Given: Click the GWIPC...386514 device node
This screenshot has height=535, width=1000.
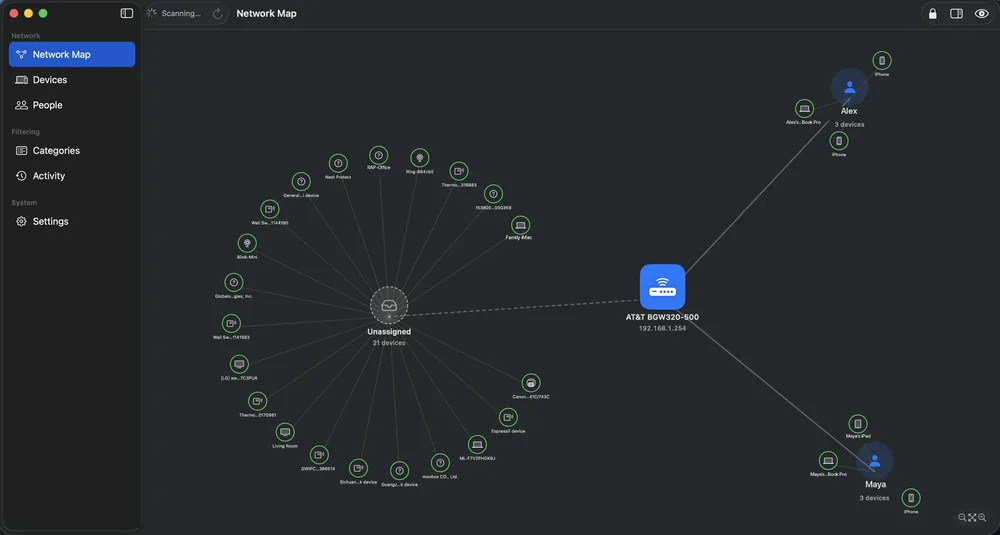Looking at the screenshot, I should click(x=319, y=455).
